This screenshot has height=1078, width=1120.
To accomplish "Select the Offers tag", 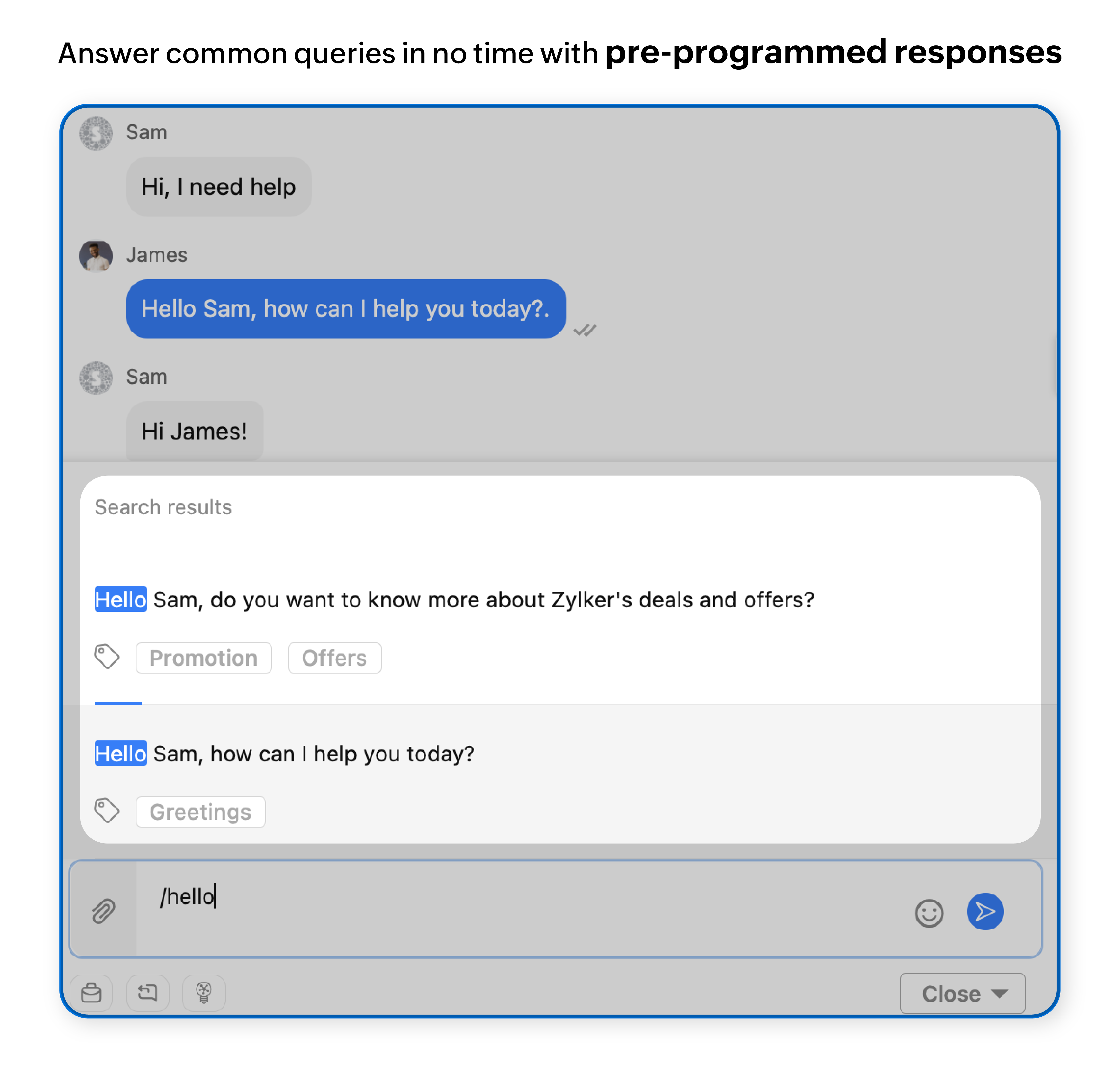I will pos(334,658).
